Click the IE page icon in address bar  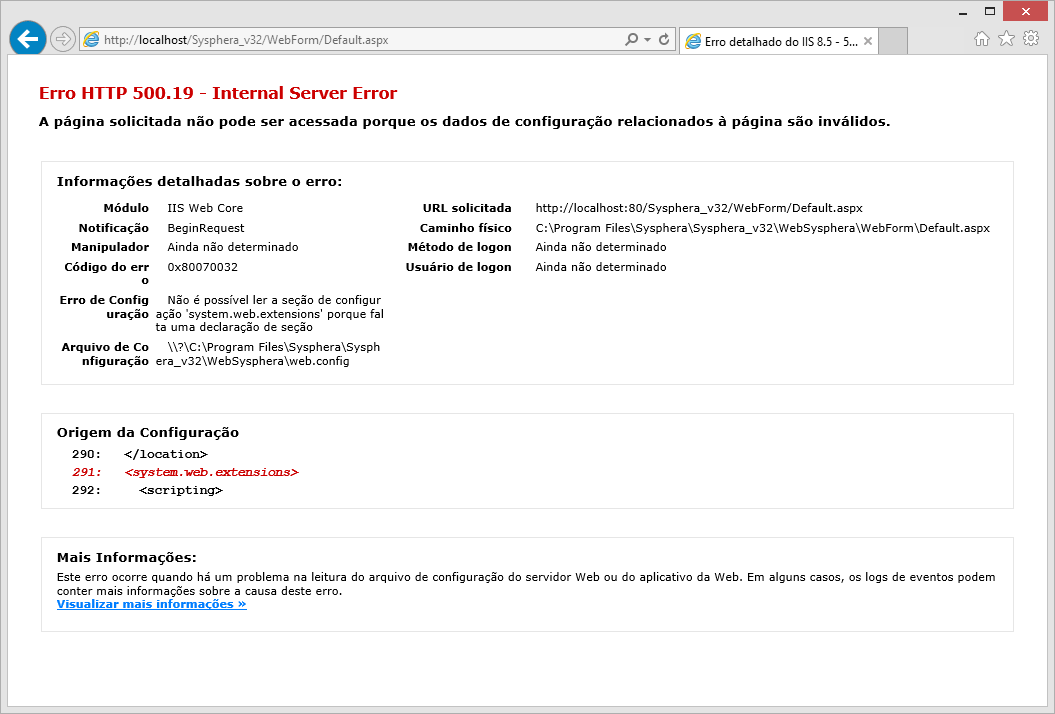[92, 40]
